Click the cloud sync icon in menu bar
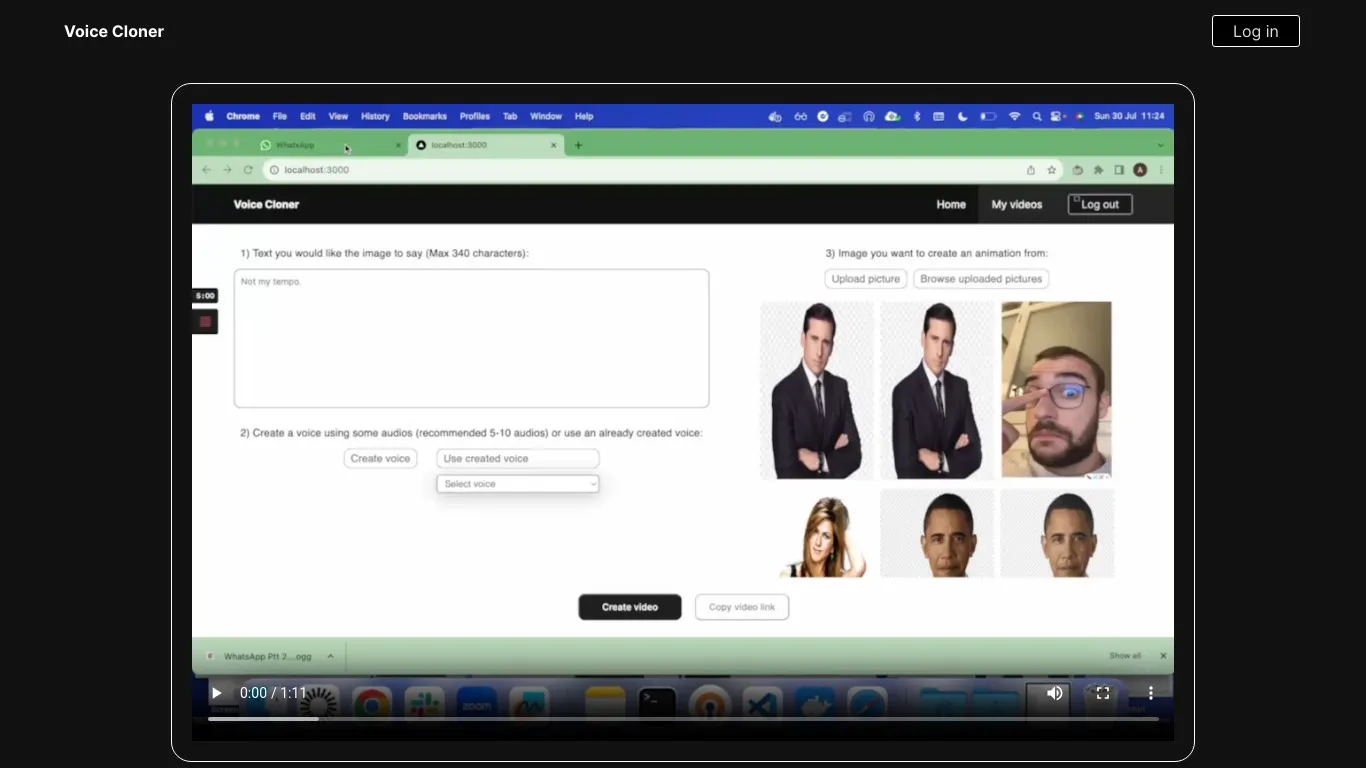1366x768 pixels. pos(893,116)
